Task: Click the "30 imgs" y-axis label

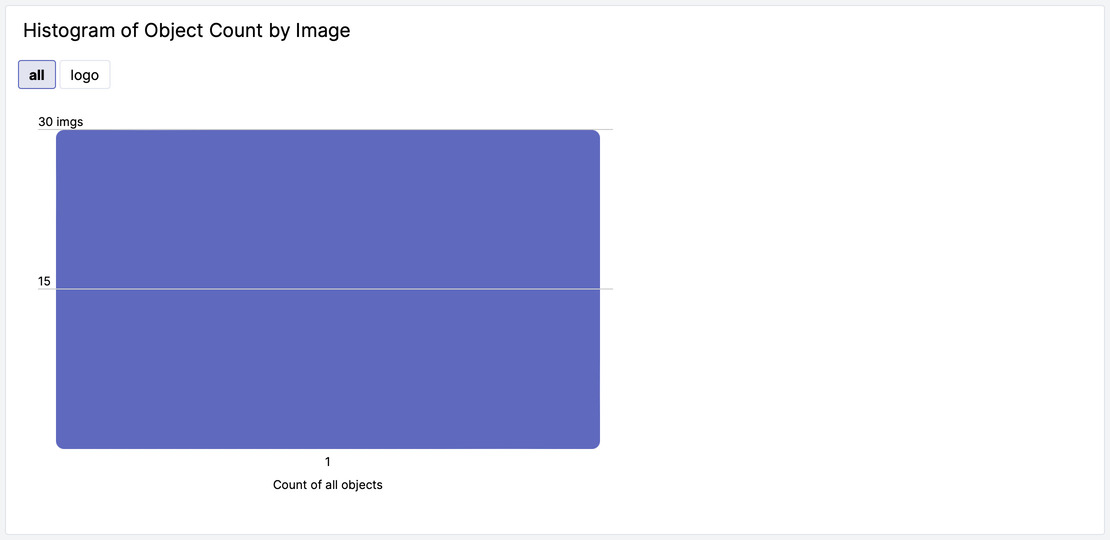Action: [60, 122]
